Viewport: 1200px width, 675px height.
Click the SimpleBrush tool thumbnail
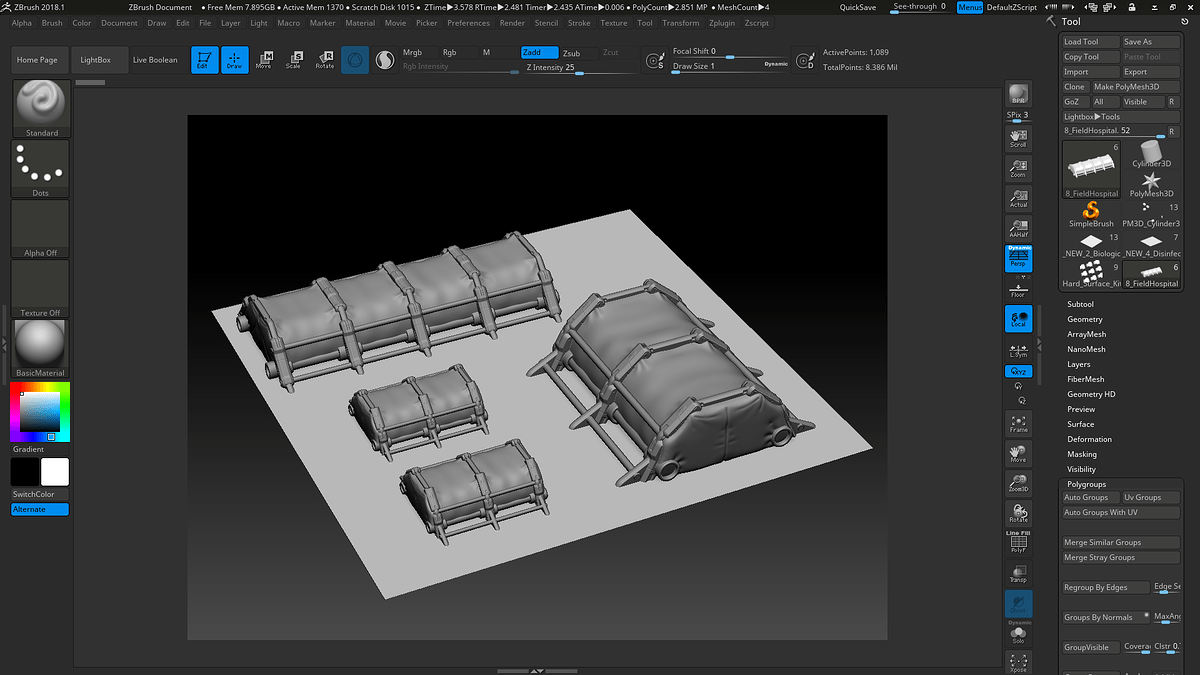click(x=1090, y=210)
